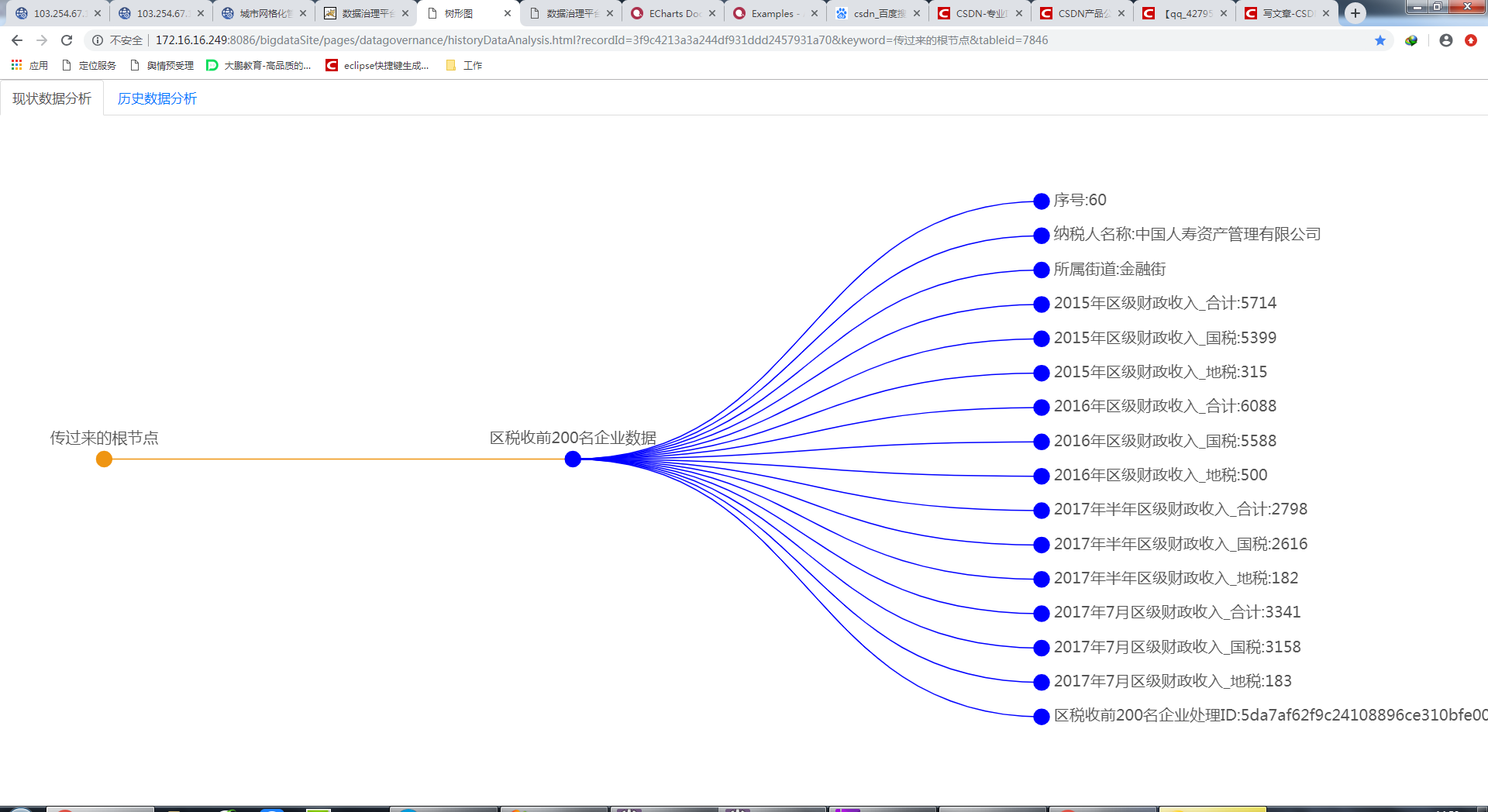Click the colored extension icon beside star
Viewport: 1488px width, 812px height.
[x=1411, y=40]
